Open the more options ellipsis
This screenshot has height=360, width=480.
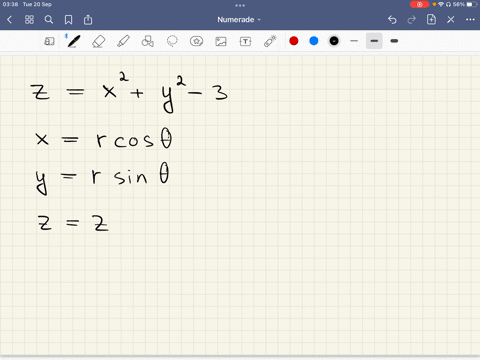coord(470,20)
